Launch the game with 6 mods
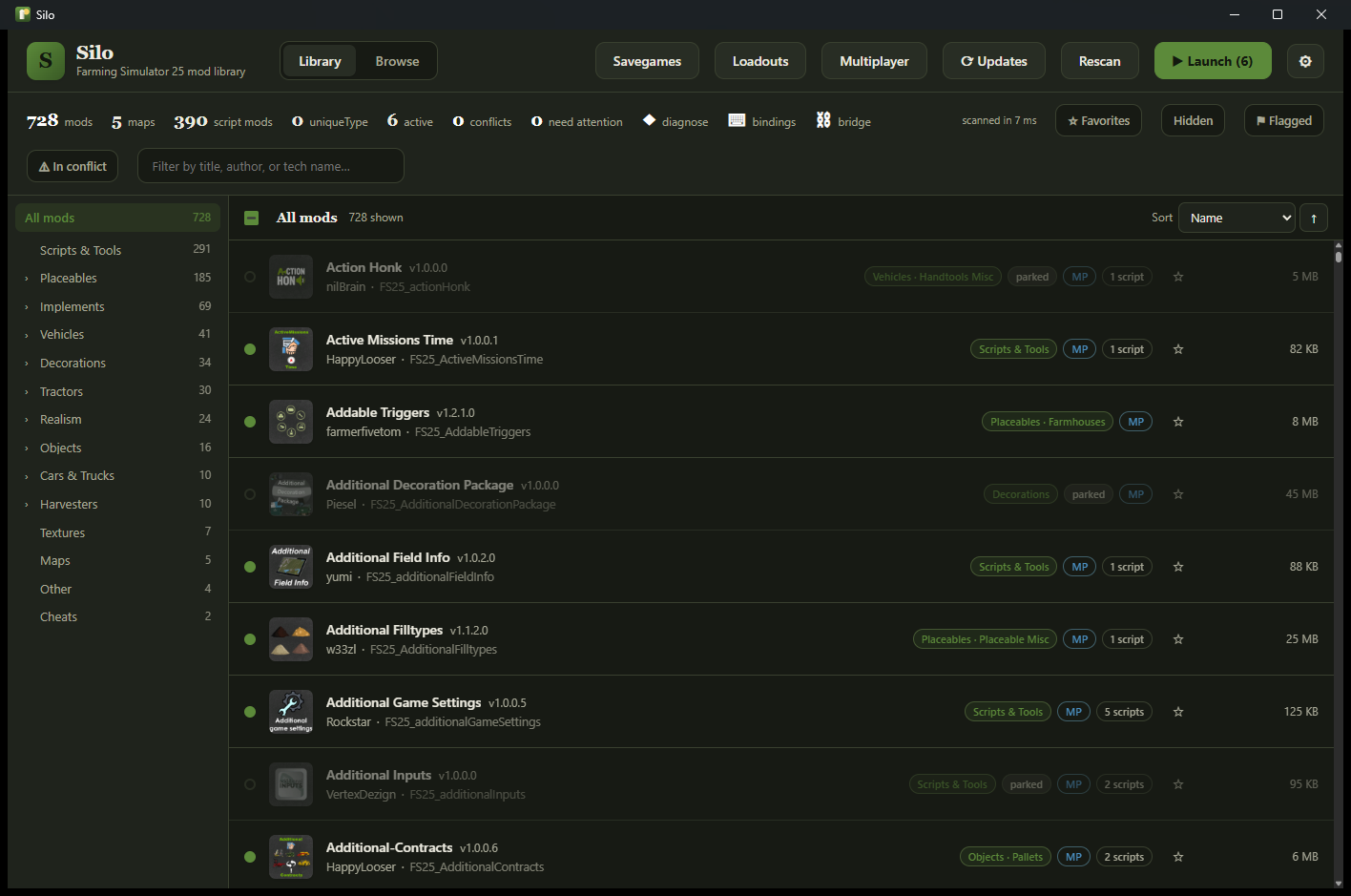1351x896 pixels. pyautogui.click(x=1213, y=61)
